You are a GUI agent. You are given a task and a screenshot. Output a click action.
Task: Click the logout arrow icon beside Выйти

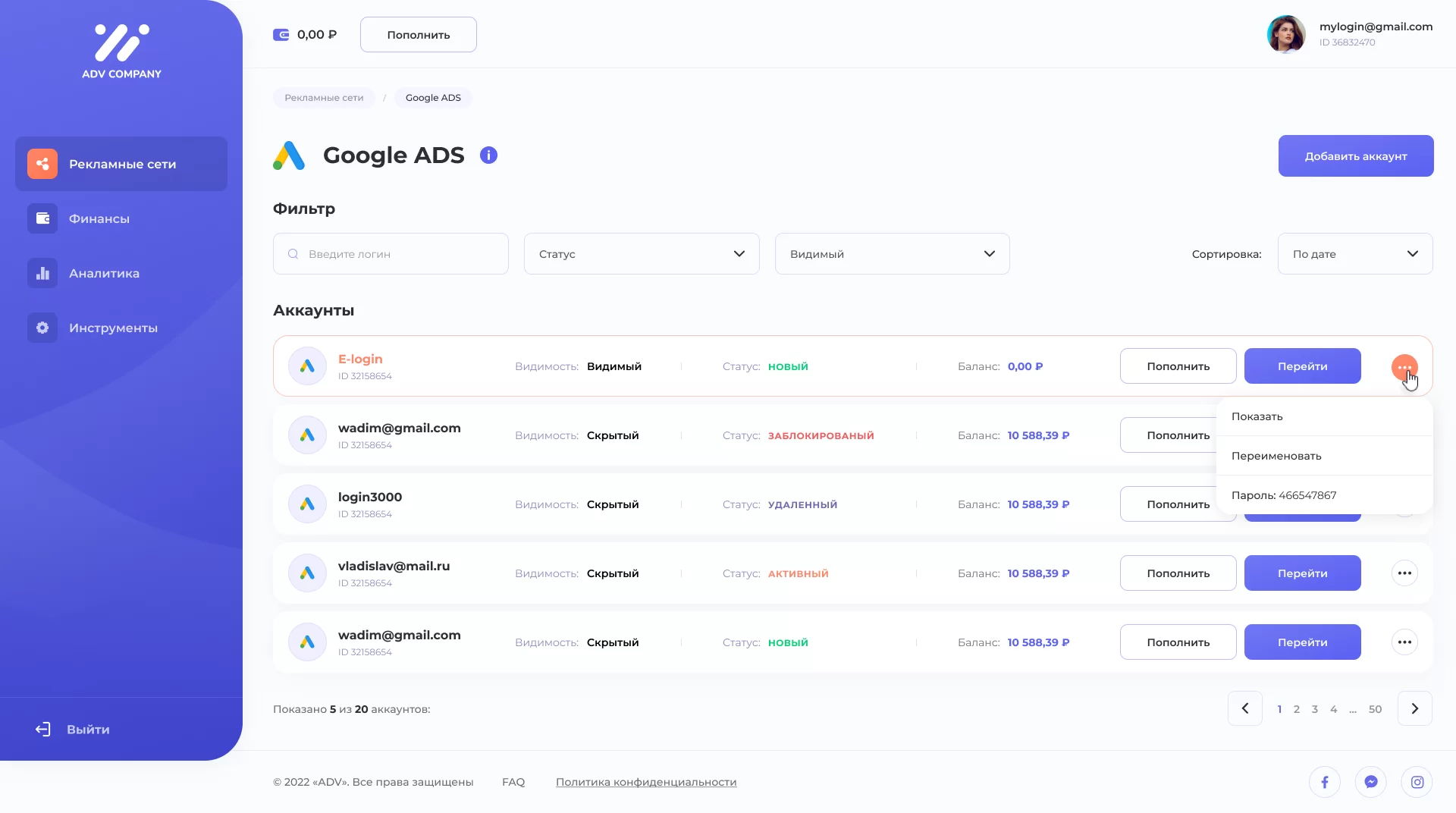pos(43,730)
